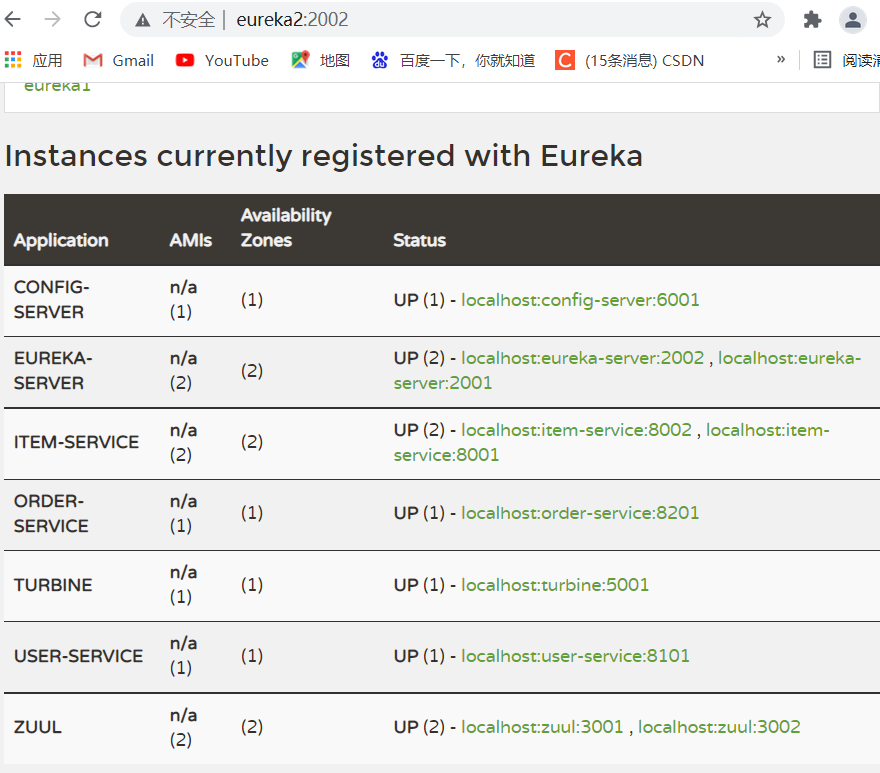The width and height of the screenshot is (880, 773).
Task: Expand hidden bookmarks with » chevron
Action: 781,59
